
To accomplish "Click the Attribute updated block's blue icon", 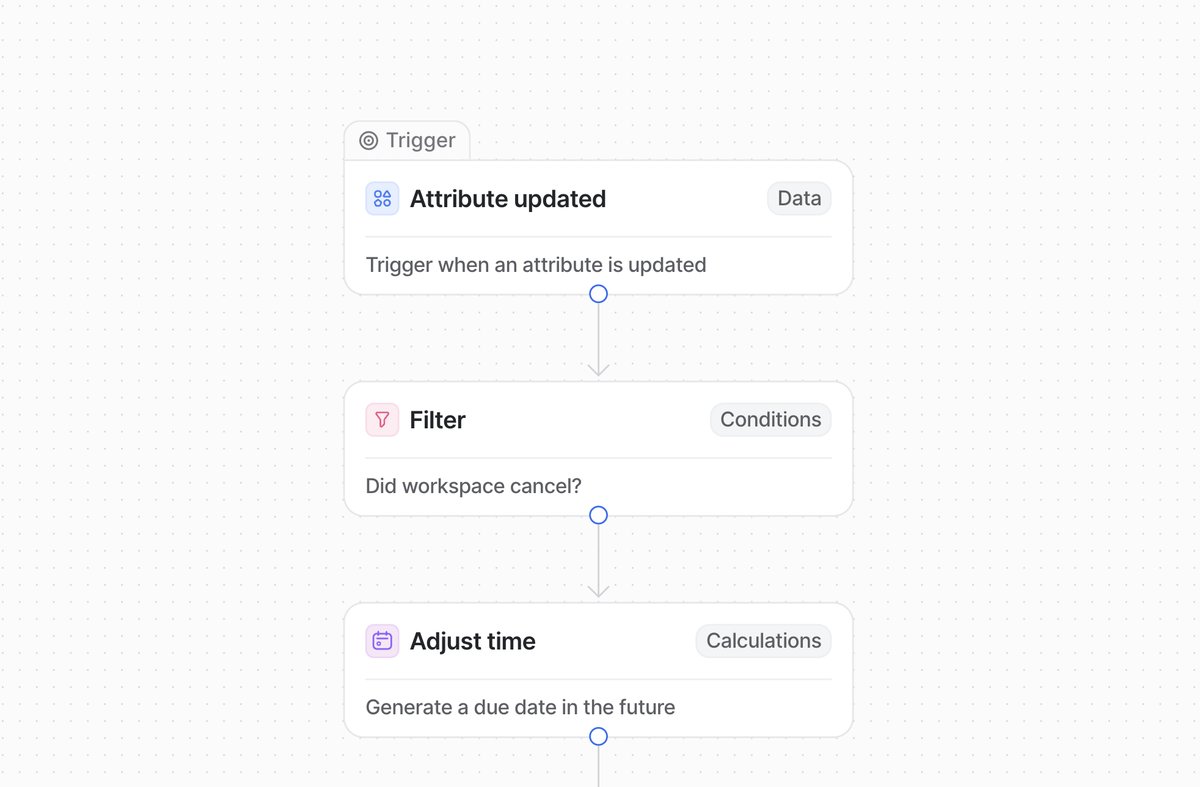I will [x=382, y=199].
